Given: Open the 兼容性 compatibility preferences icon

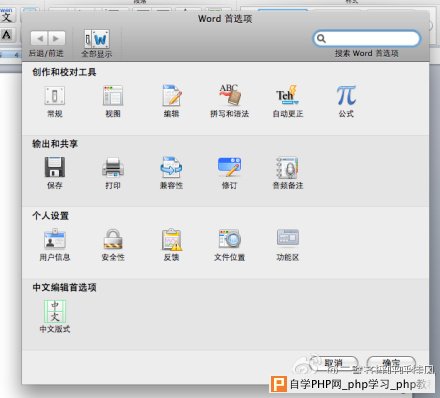Looking at the screenshot, I should [x=171, y=167].
